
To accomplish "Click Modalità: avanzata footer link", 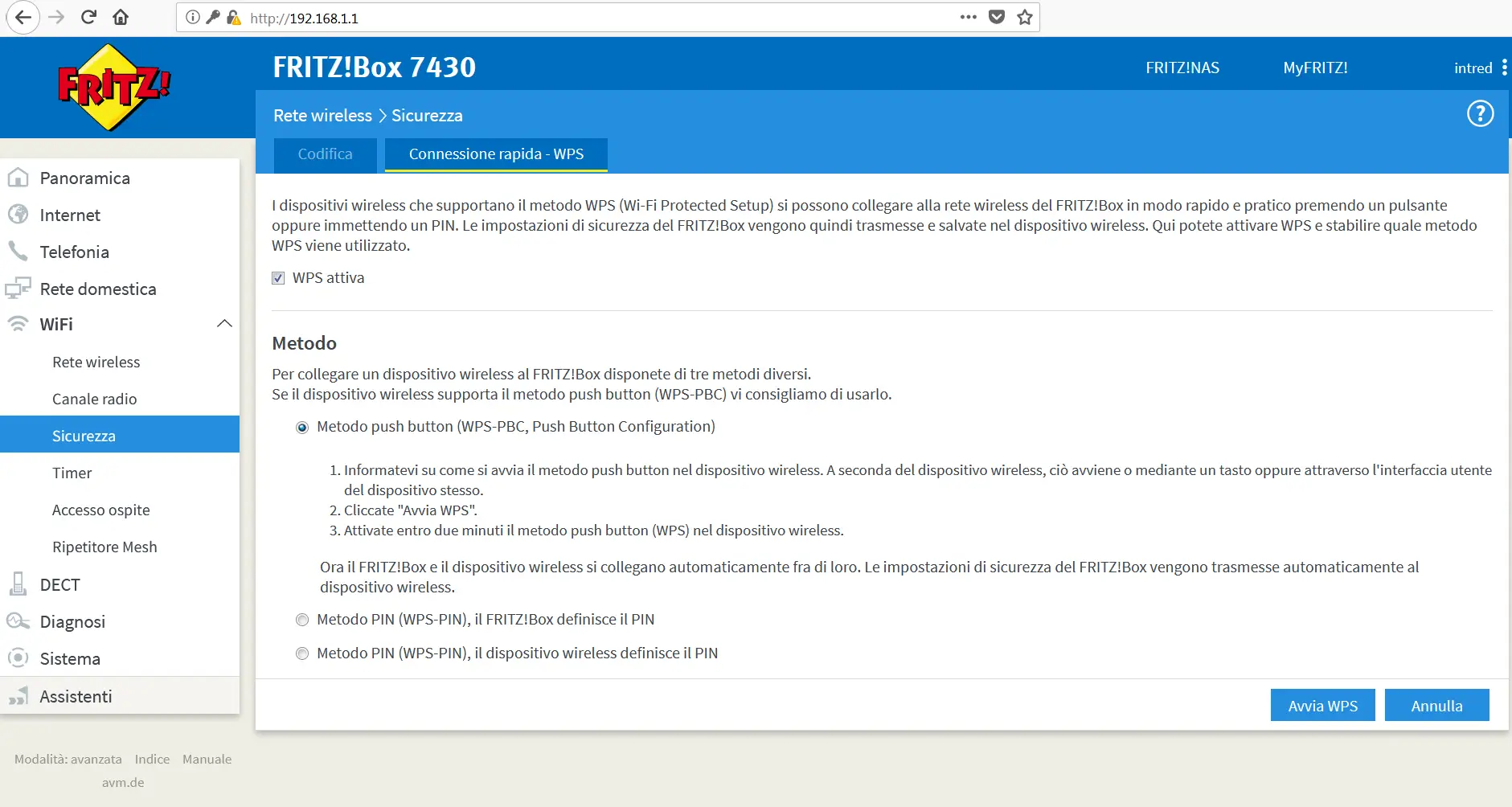I will click(x=68, y=759).
